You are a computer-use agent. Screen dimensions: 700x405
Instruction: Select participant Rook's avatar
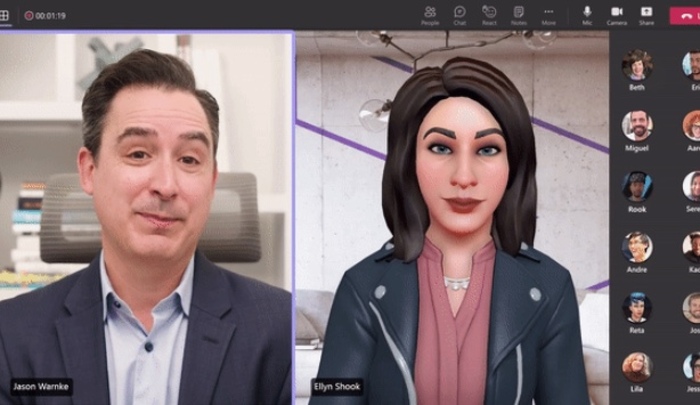(x=637, y=186)
